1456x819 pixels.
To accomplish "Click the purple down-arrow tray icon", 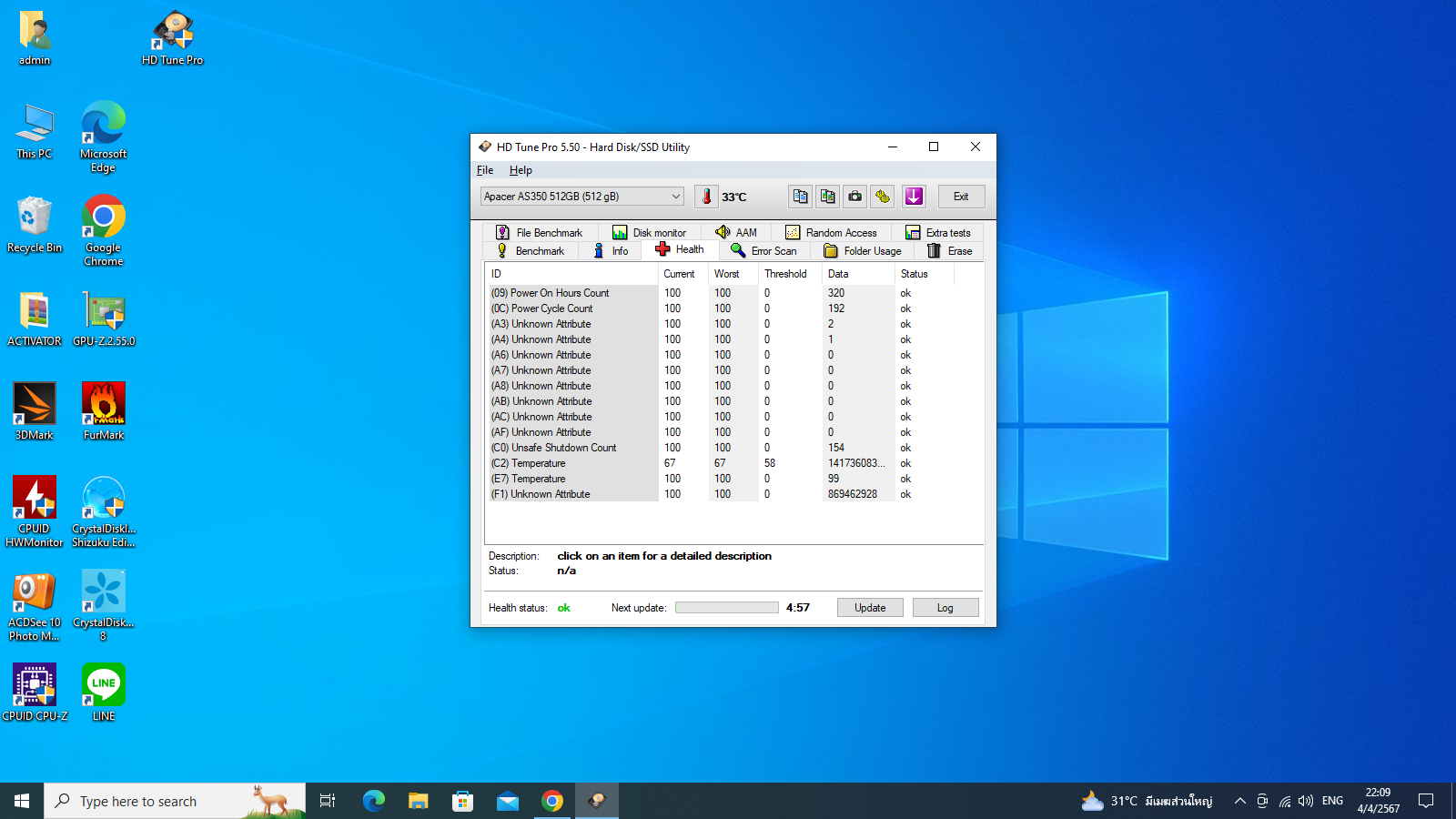I will 914,197.
